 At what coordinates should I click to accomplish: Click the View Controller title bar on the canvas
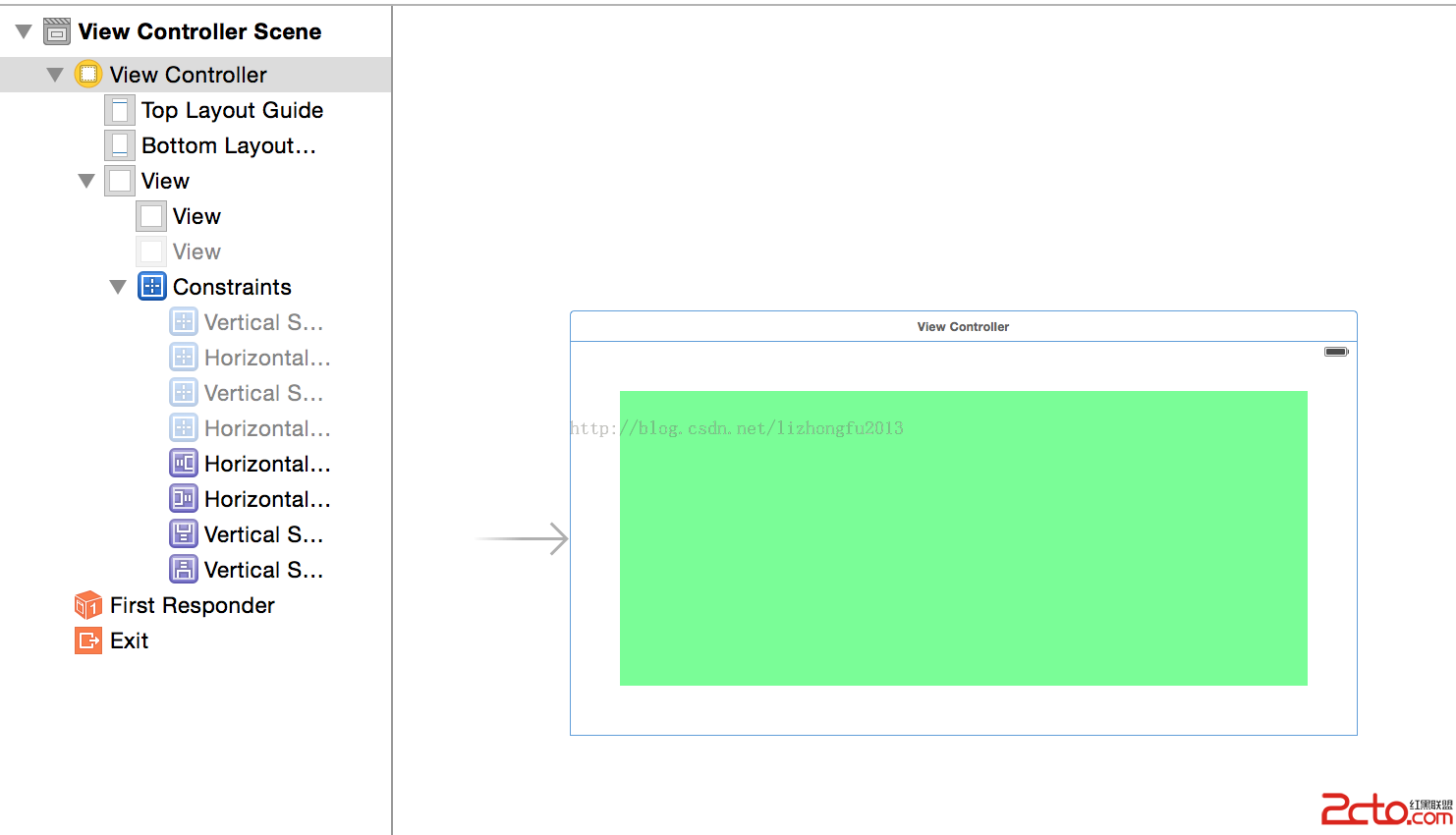coord(964,326)
